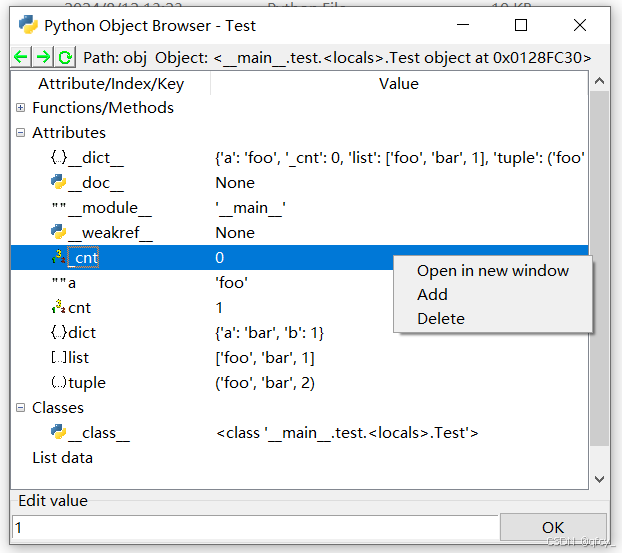622x553 pixels.
Task: Maximize the Python Object Browser window
Action: 521,25
